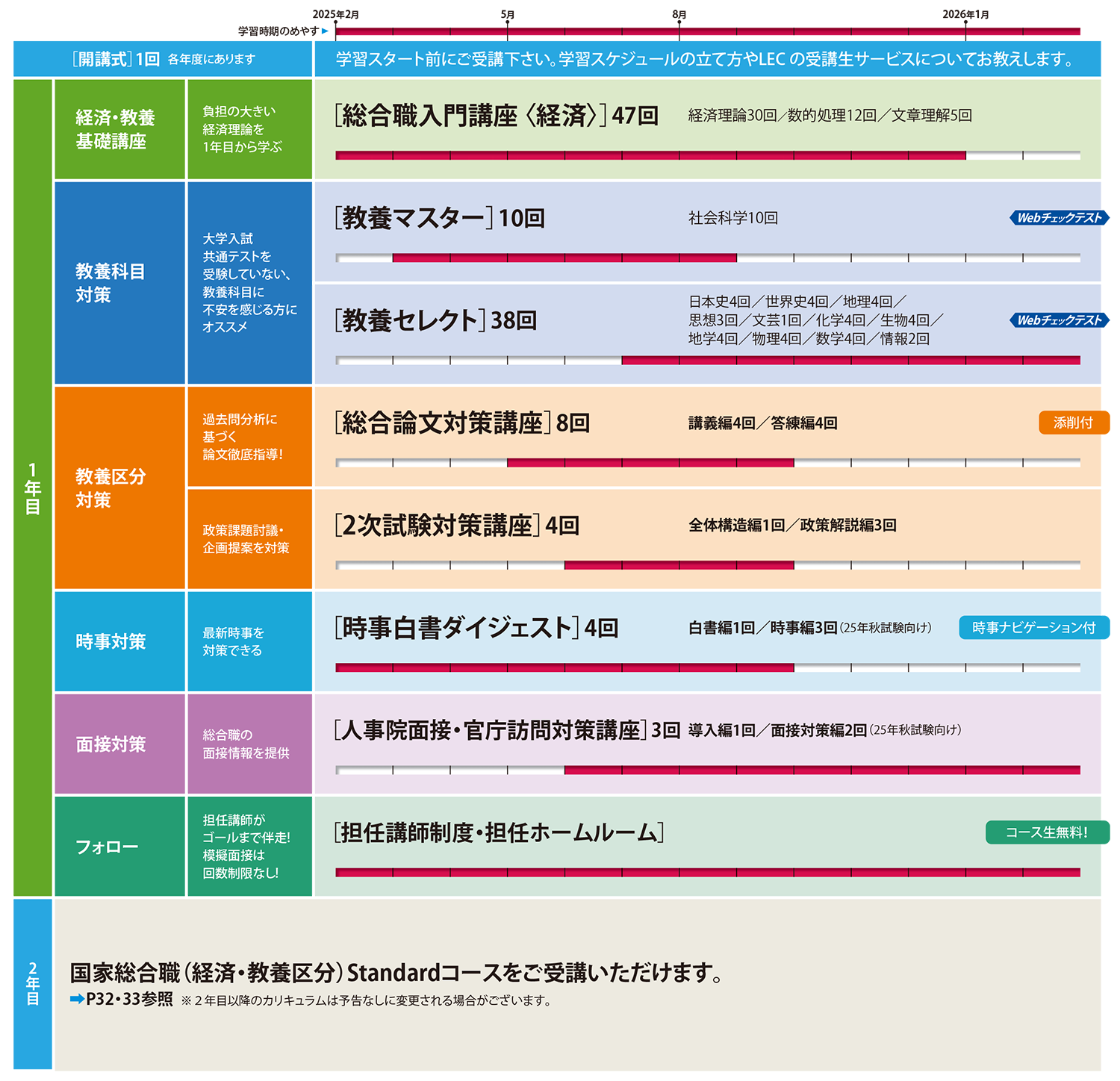Image resolution: width=1120 pixels, height=1081 pixels.
Task: Click the 総合職入門講座〈経済〉 schedule bar
Action: tap(708, 155)
